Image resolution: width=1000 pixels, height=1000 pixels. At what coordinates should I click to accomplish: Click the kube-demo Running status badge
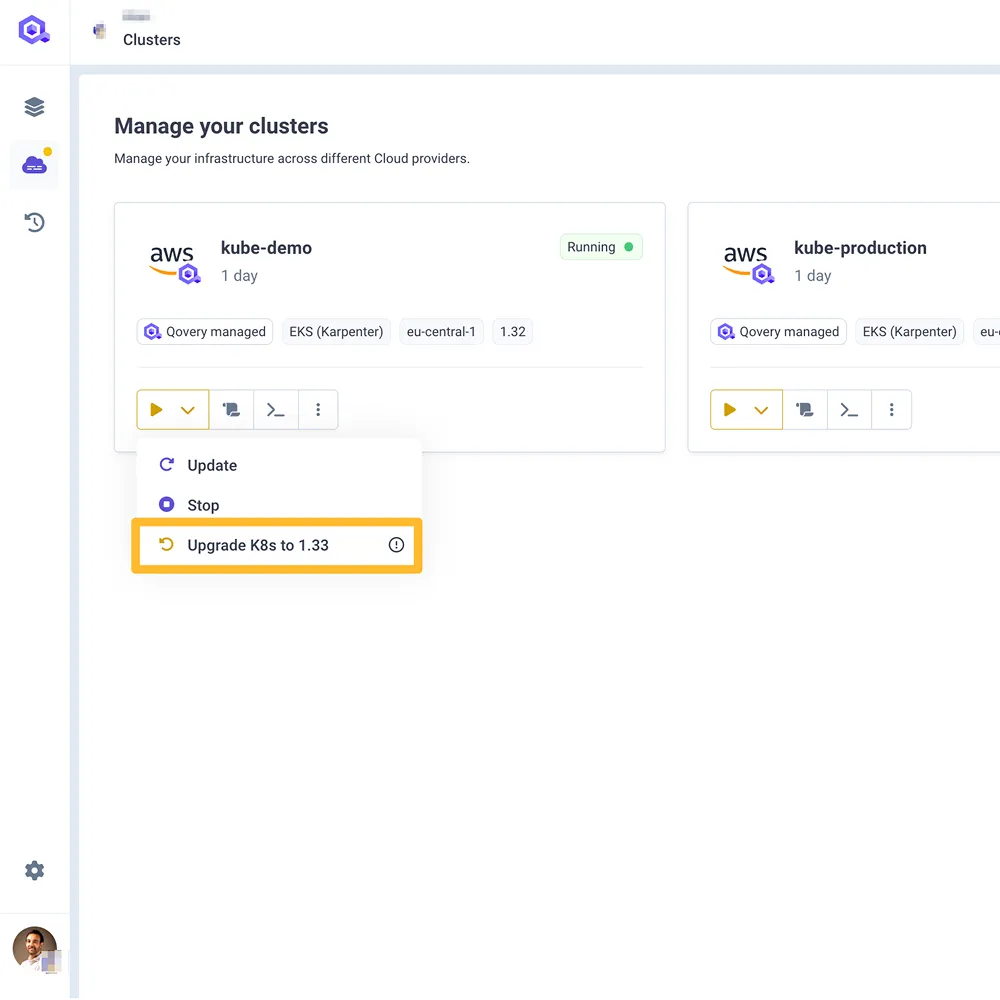click(601, 247)
